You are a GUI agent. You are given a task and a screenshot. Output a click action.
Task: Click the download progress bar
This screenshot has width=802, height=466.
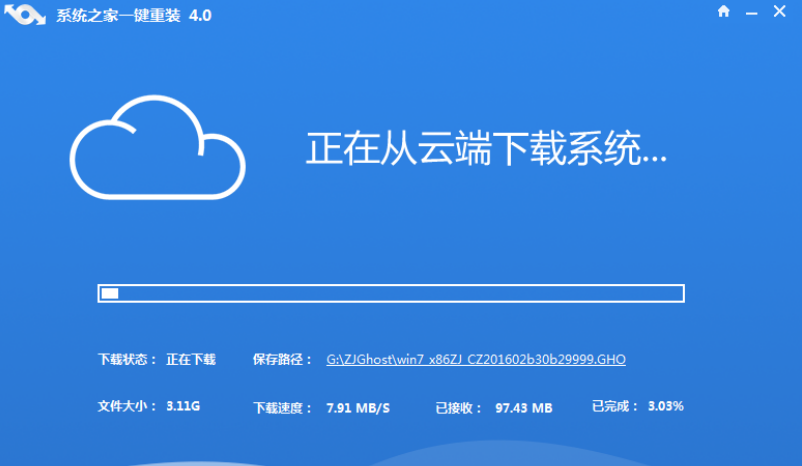pyautogui.click(x=391, y=293)
